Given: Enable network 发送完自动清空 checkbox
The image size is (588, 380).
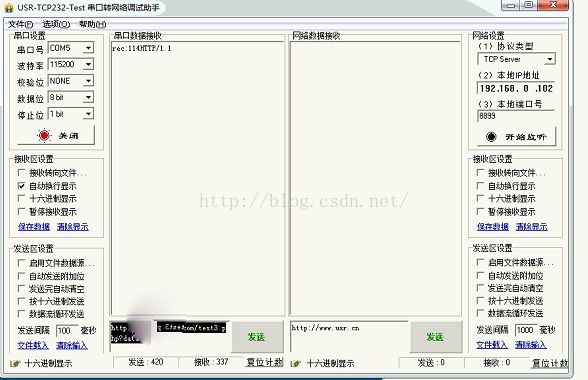Looking at the screenshot, I should (480, 288).
